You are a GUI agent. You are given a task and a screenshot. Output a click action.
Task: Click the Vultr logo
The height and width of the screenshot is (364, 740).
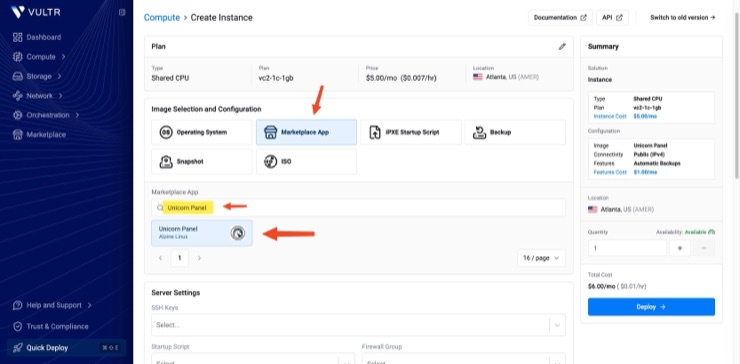pos(36,12)
